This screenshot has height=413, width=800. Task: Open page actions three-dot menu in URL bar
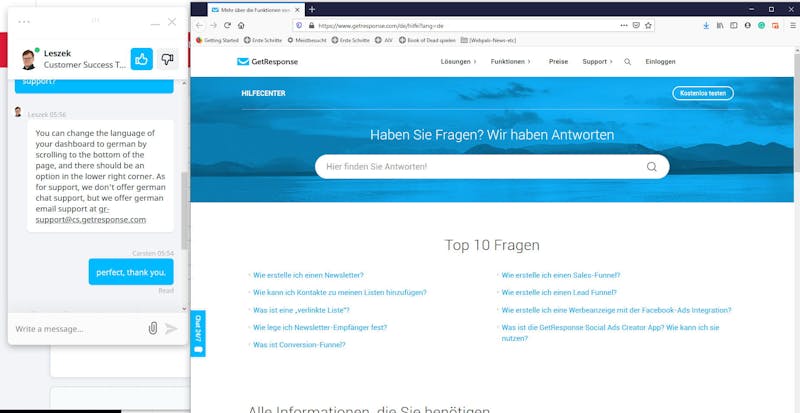click(623, 25)
